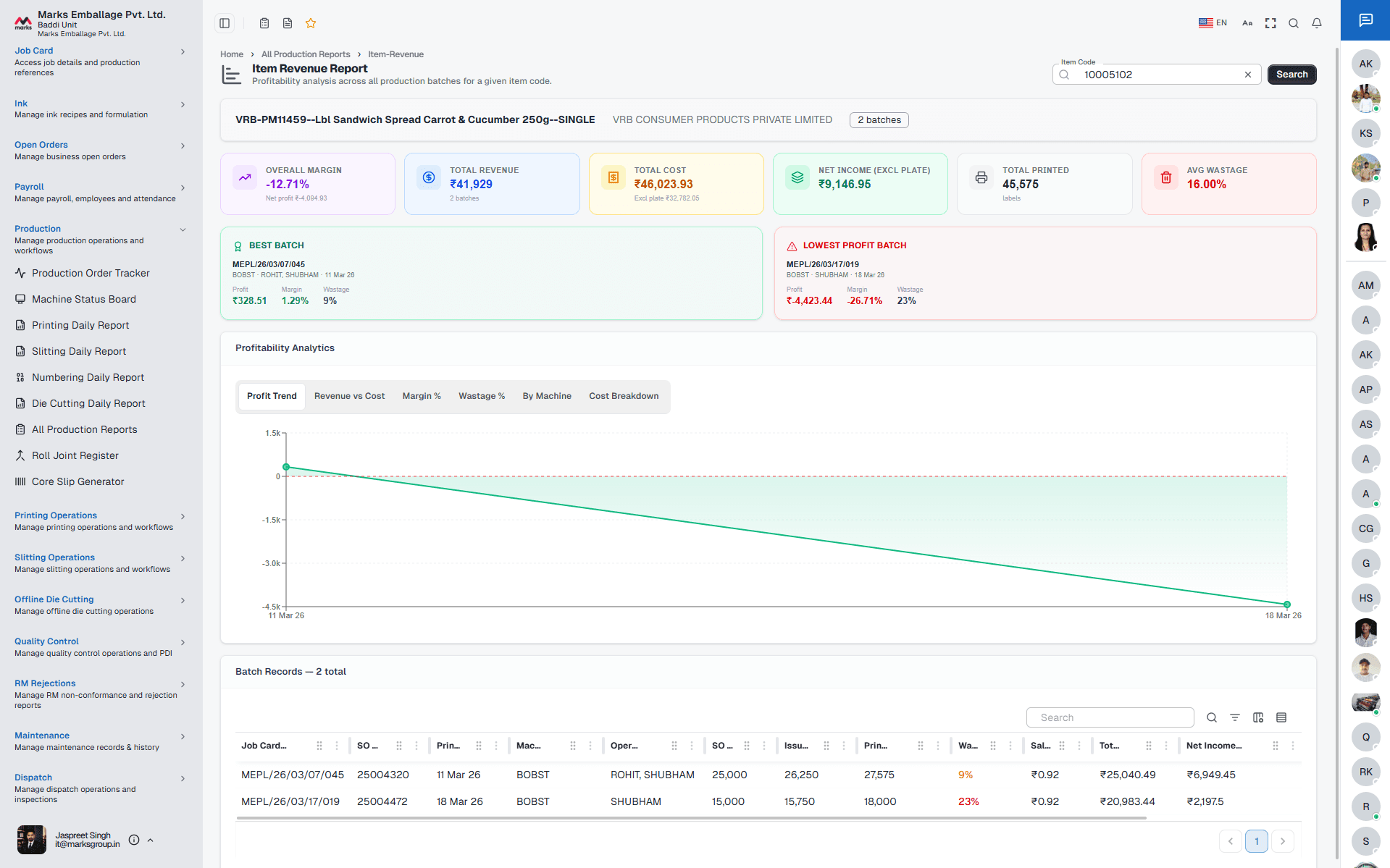Click the 11 Mar 26 chart data point
This screenshot has width=1390, height=868.
click(x=286, y=467)
